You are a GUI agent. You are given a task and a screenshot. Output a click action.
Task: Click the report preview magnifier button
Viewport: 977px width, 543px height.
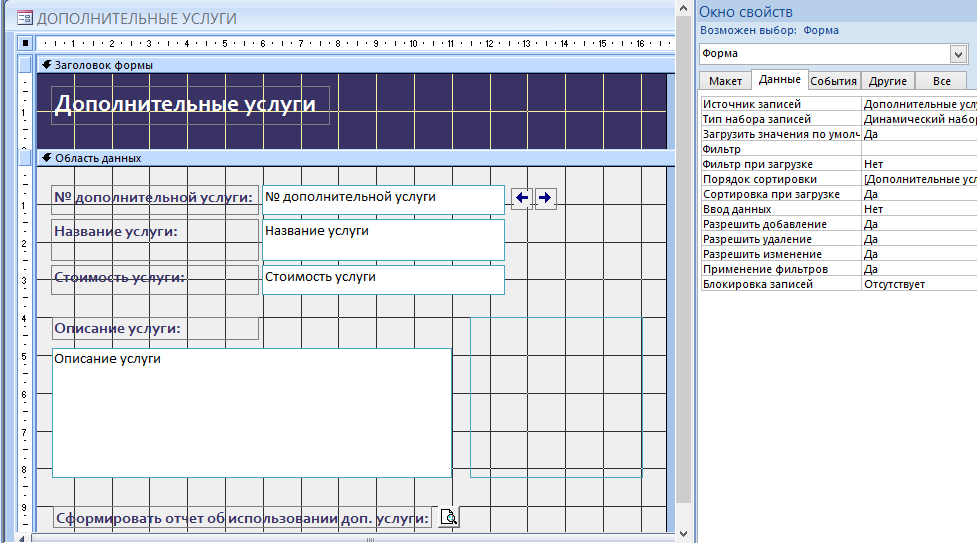[450, 517]
